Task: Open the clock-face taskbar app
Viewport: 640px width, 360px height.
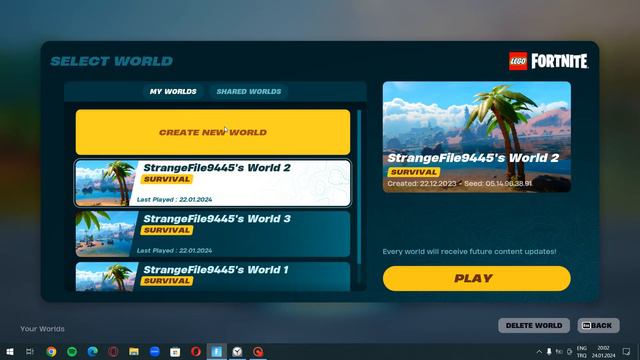Action: coord(237,351)
